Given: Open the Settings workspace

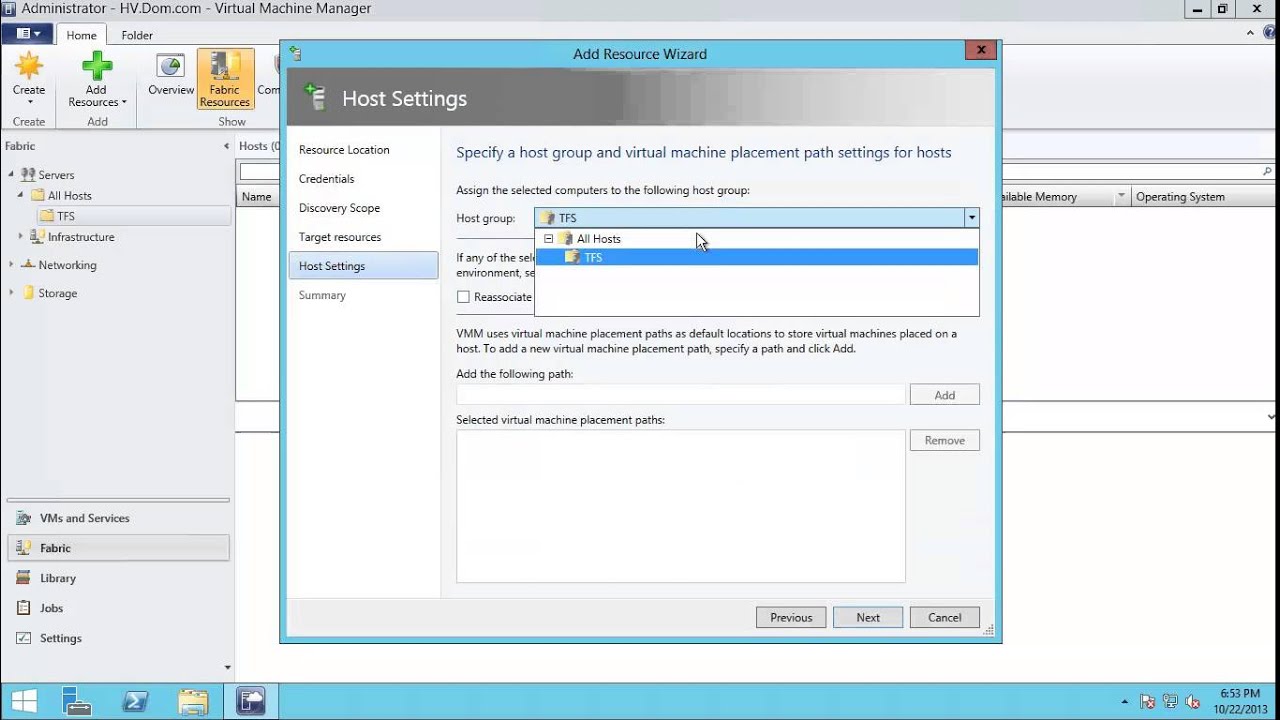Looking at the screenshot, I should point(118,638).
